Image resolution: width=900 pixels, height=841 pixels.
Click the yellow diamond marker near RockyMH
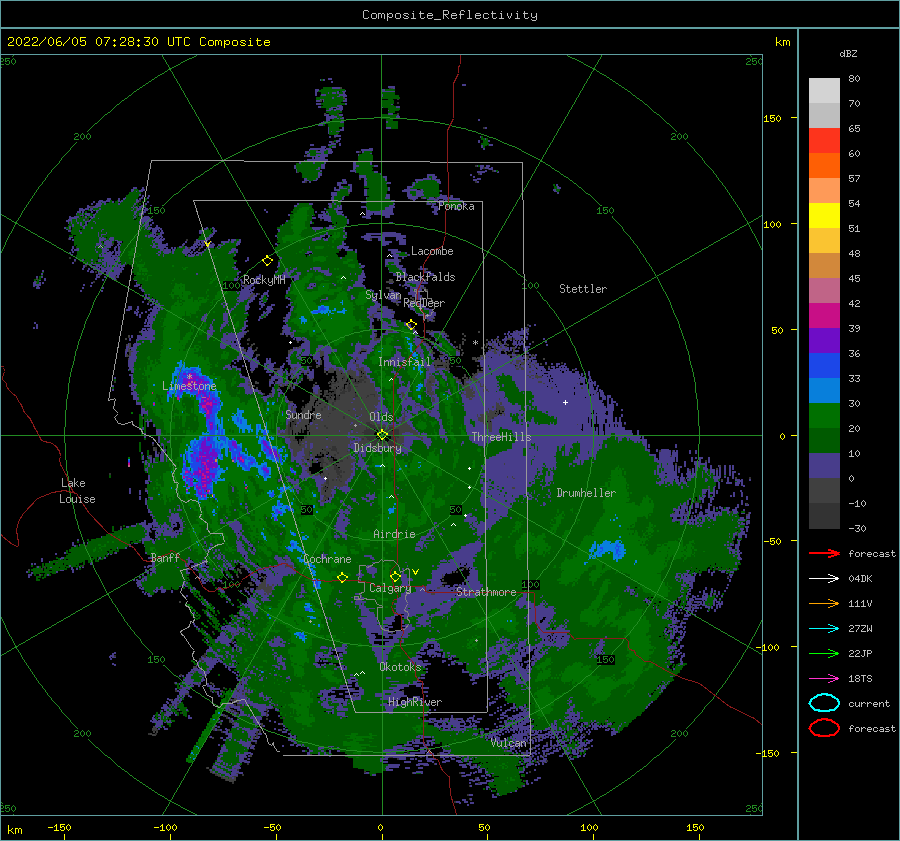tap(267, 261)
